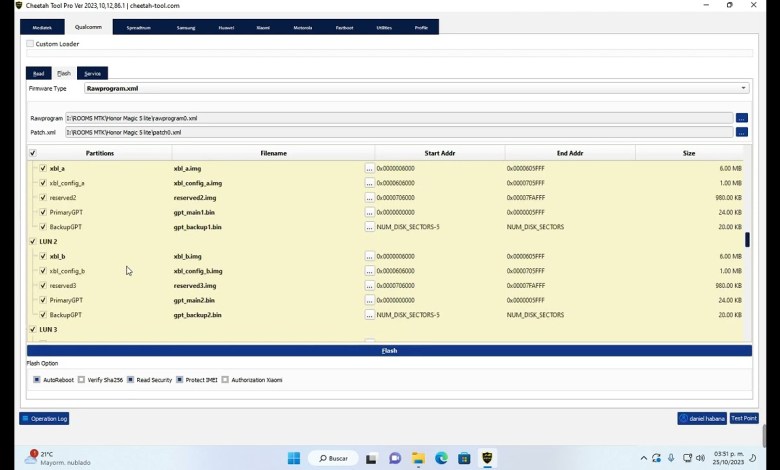This screenshot has width=780, height=470.
Task: Open weather widget showing 21°C
Action: 58,458
